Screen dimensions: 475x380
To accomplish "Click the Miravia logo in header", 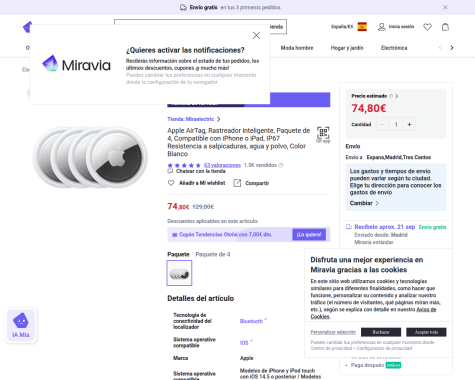I will click(x=27, y=27).
